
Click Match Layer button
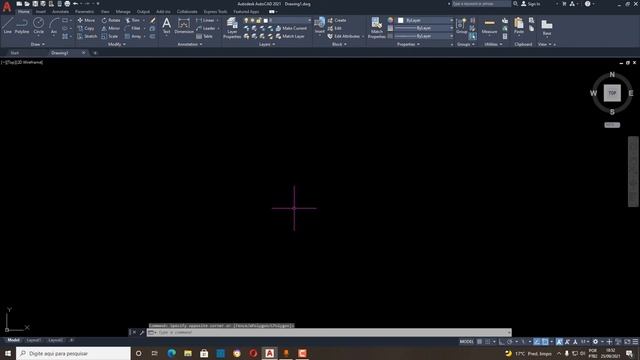tap(290, 36)
